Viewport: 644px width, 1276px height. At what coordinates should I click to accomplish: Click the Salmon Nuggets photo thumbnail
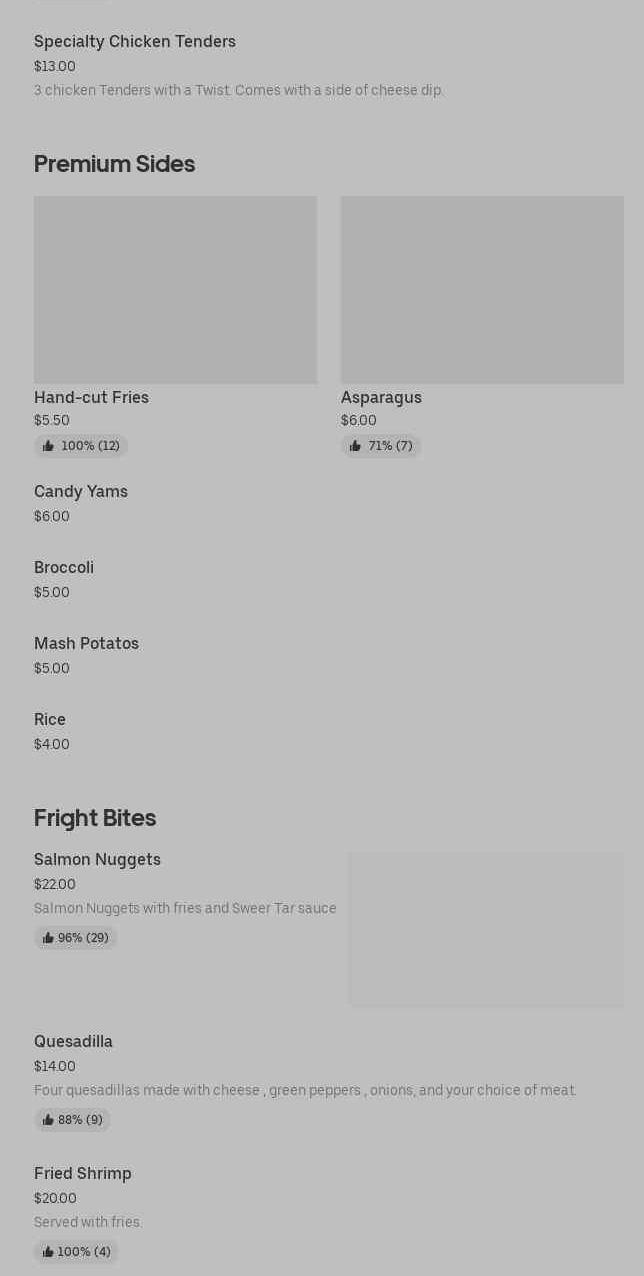(486, 929)
